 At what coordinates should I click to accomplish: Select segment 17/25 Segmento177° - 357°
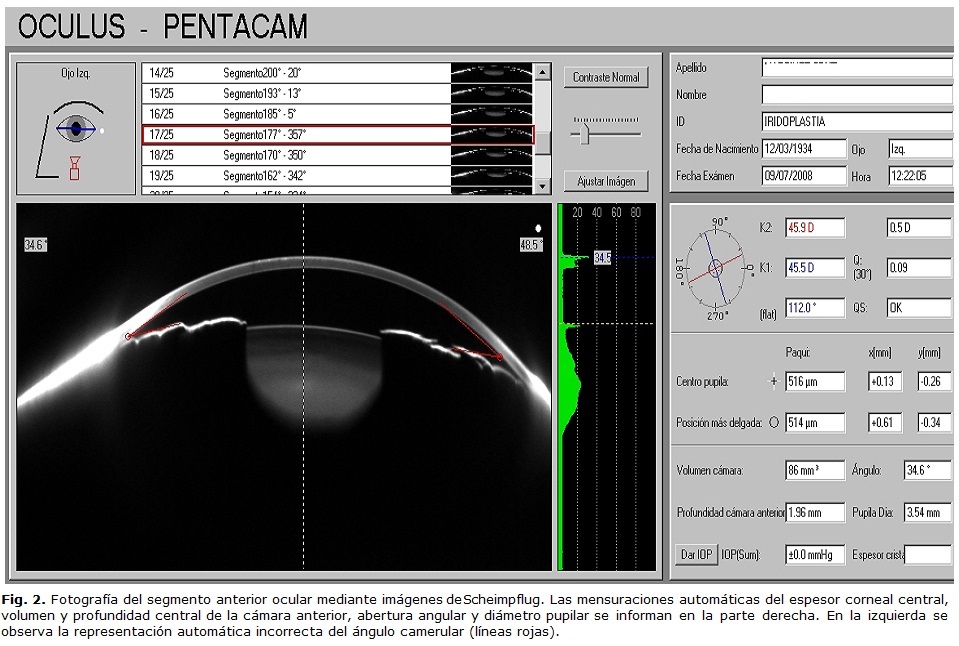[x=337, y=134]
